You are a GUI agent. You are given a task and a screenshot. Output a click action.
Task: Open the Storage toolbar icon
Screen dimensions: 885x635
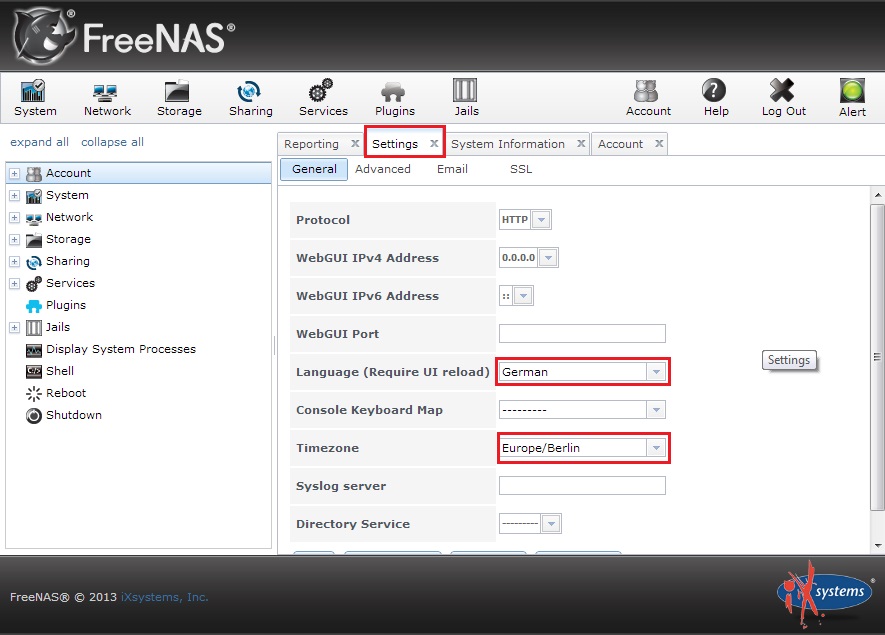(x=179, y=98)
